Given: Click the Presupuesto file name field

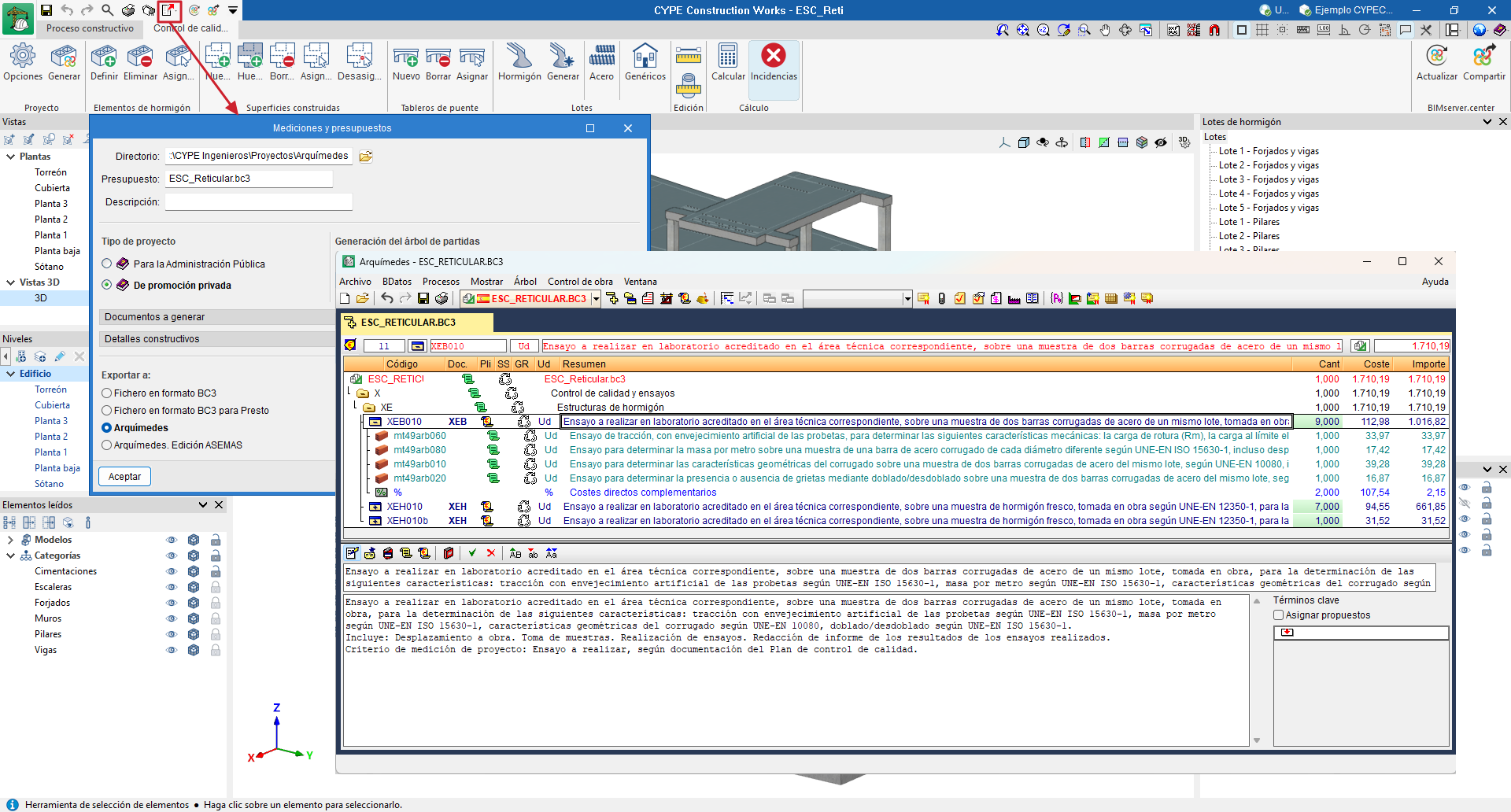Looking at the screenshot, I should pyautogui.click(x=249, y=179).
